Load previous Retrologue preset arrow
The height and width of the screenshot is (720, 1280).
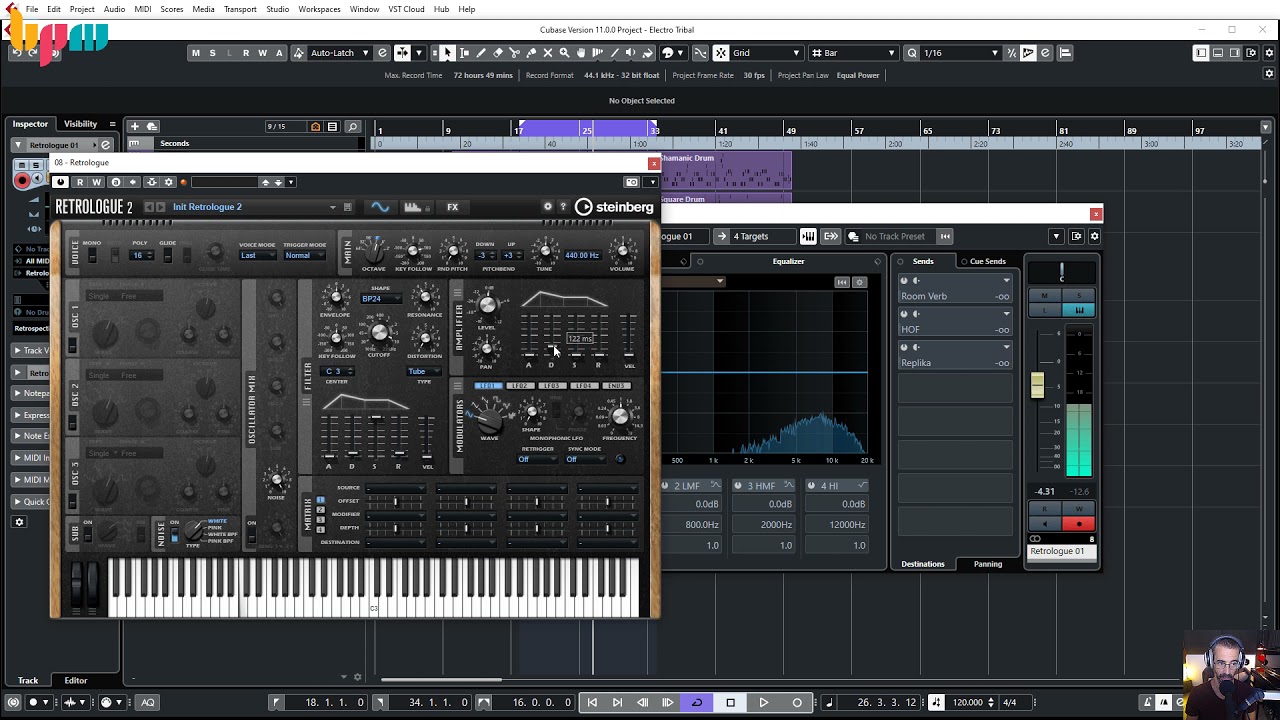148,207
